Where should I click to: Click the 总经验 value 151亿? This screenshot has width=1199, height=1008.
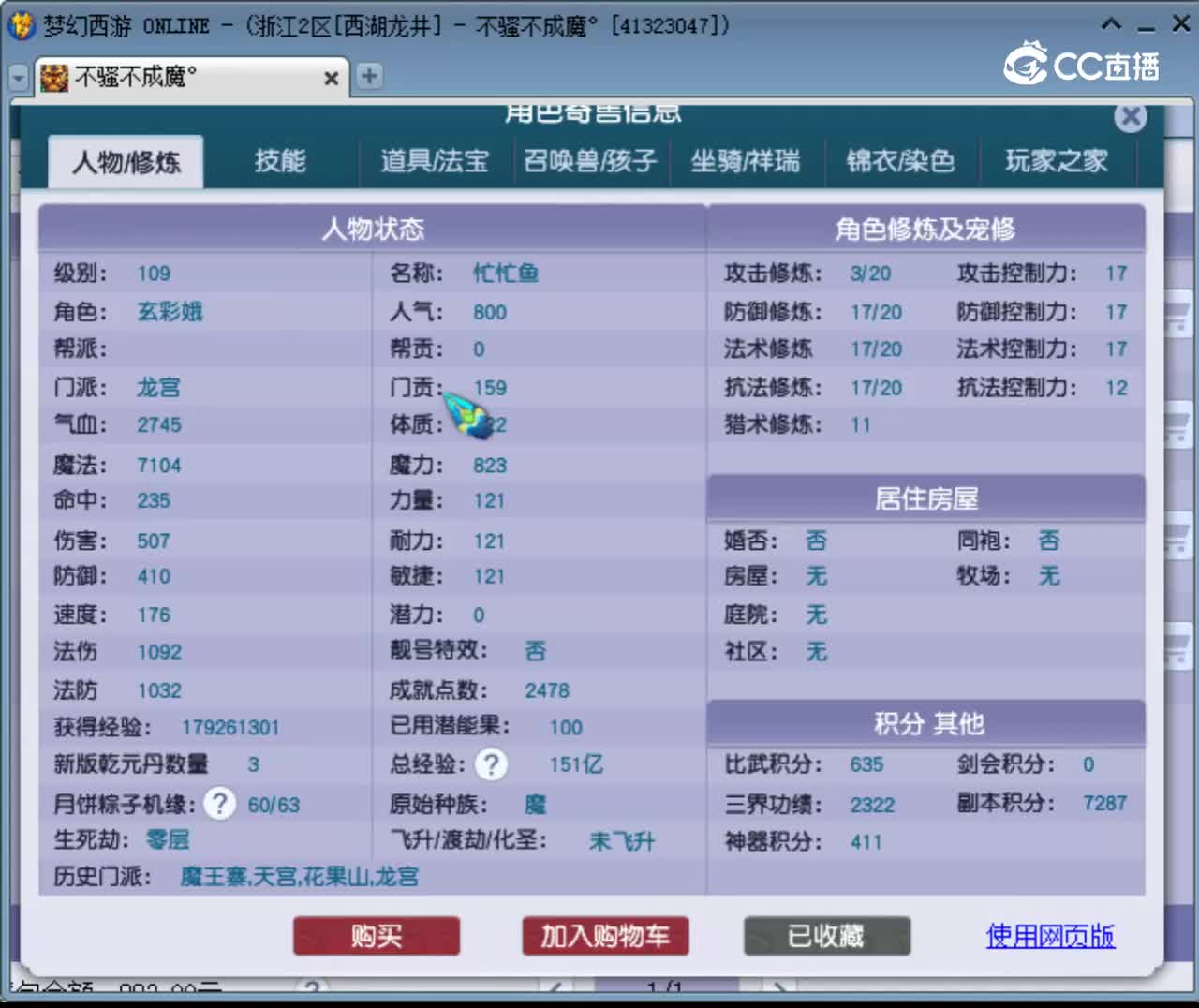point(576,764)
